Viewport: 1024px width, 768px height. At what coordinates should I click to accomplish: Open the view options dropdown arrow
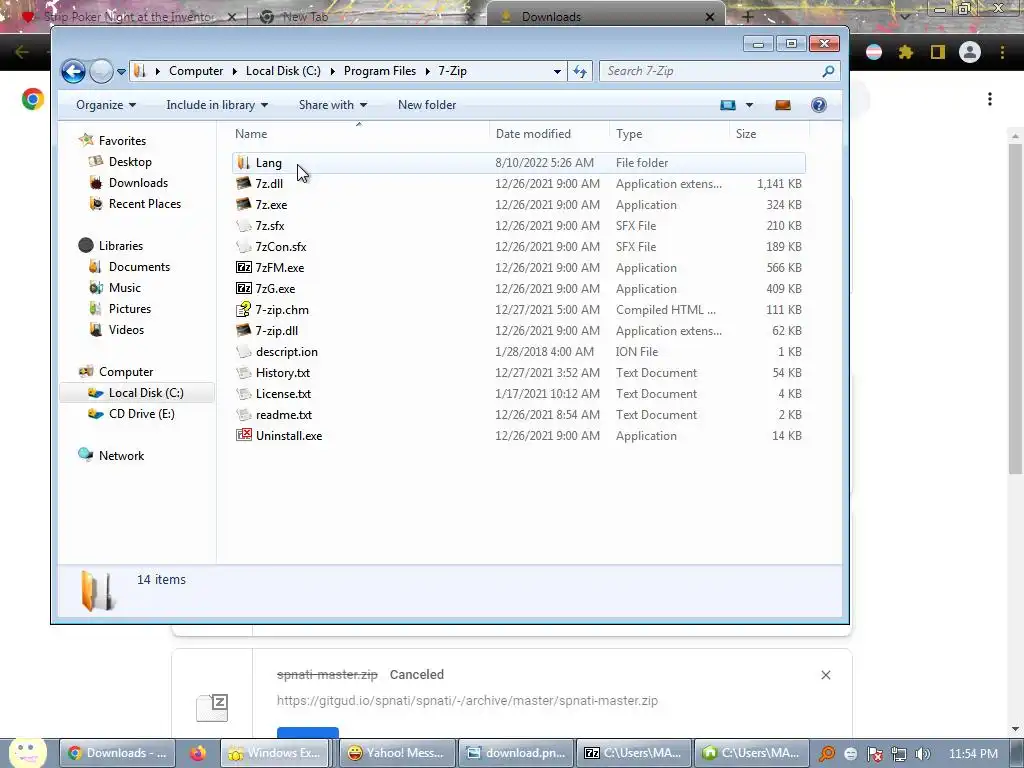[x=749, y=105]
